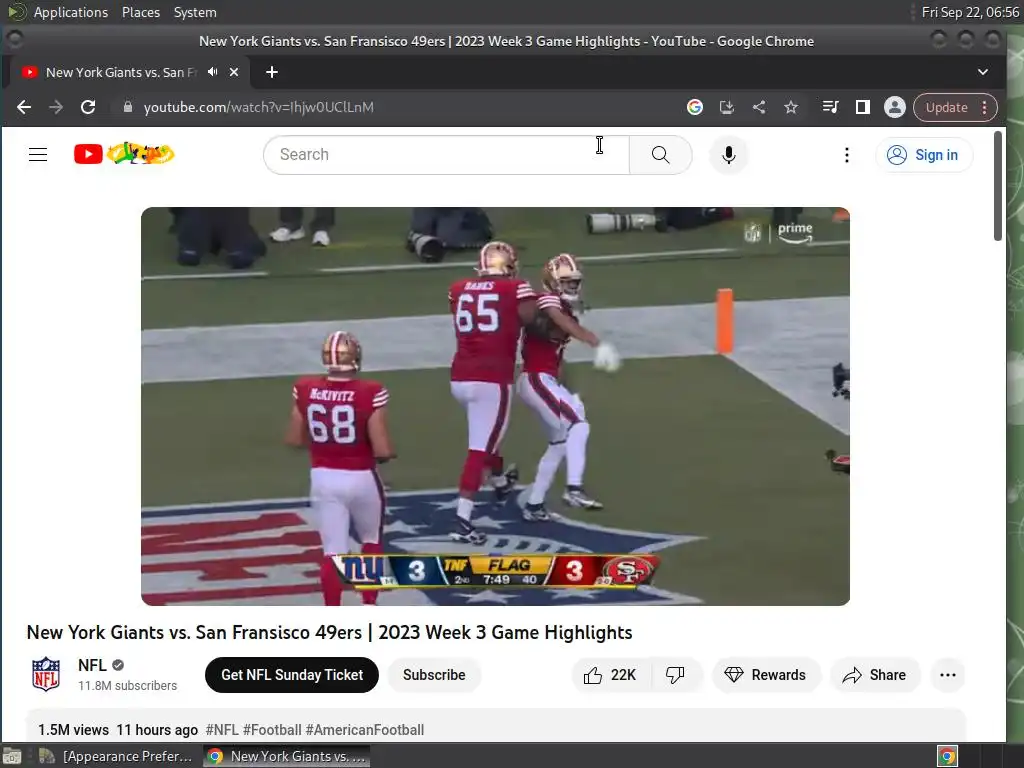Open the Applications menu
The width and height of the screenshot is (1024, 768).
71,12
